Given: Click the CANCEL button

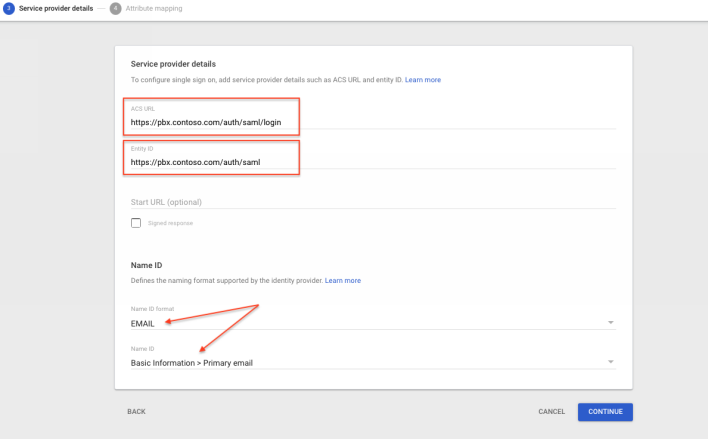Looking at the screenshot, I should tap(551, 412).
